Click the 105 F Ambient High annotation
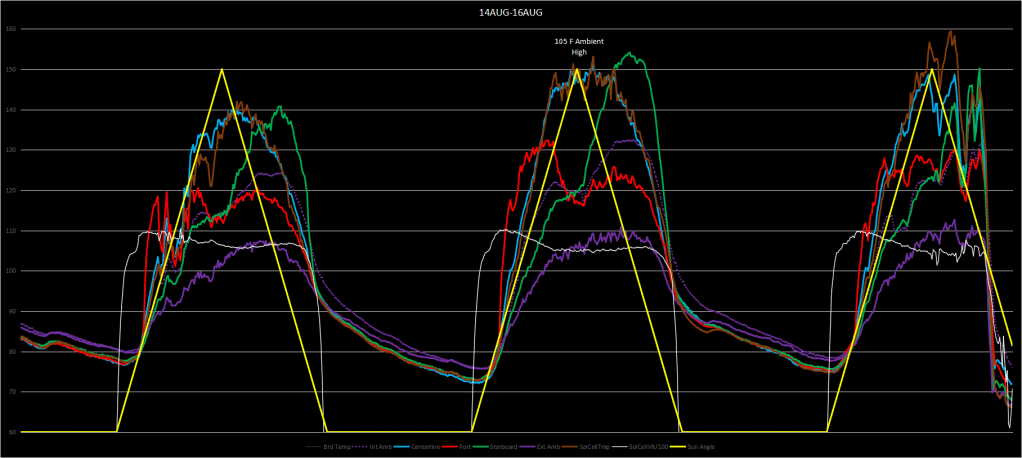 coord(579,46)
